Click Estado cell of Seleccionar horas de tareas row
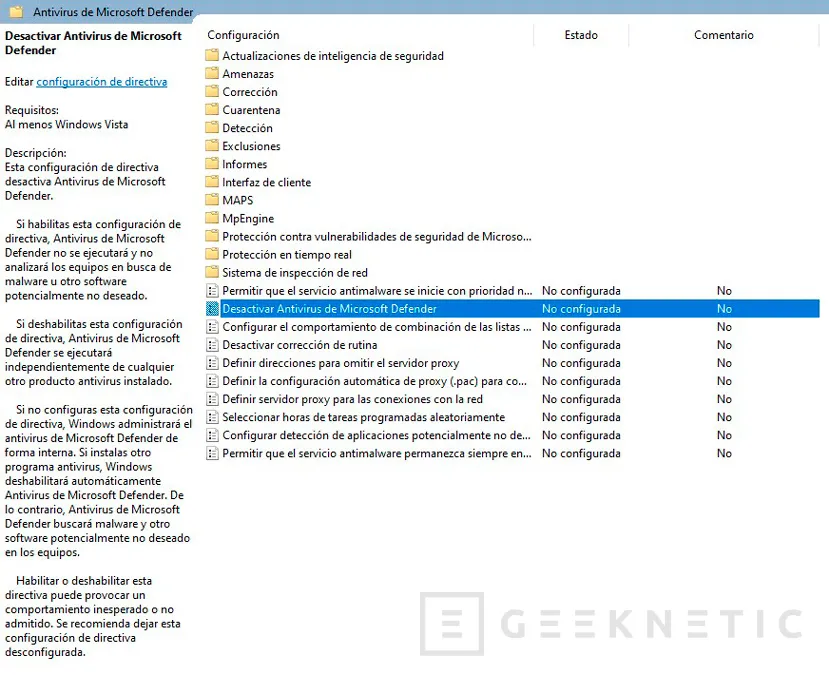The image size is (829, 675). [x=581, y=417]
